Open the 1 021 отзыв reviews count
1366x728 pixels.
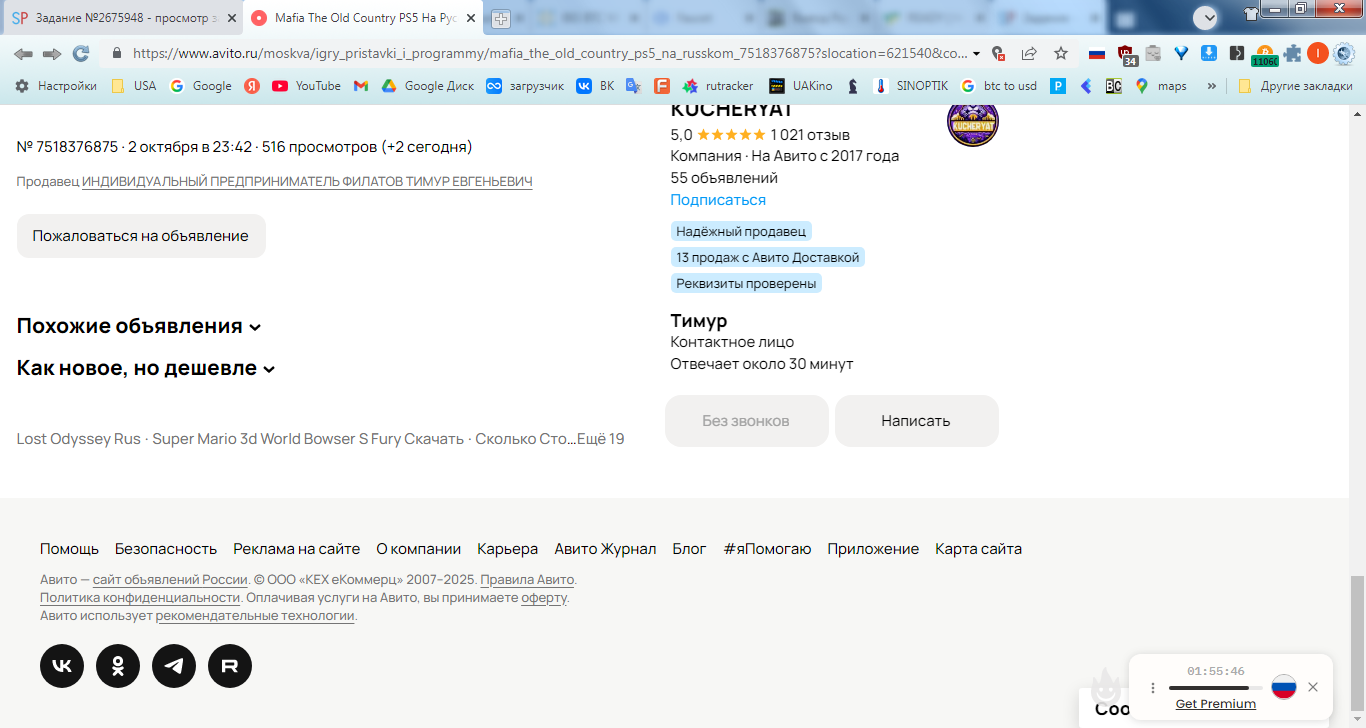pyautogui.click(x=810, y=135)
